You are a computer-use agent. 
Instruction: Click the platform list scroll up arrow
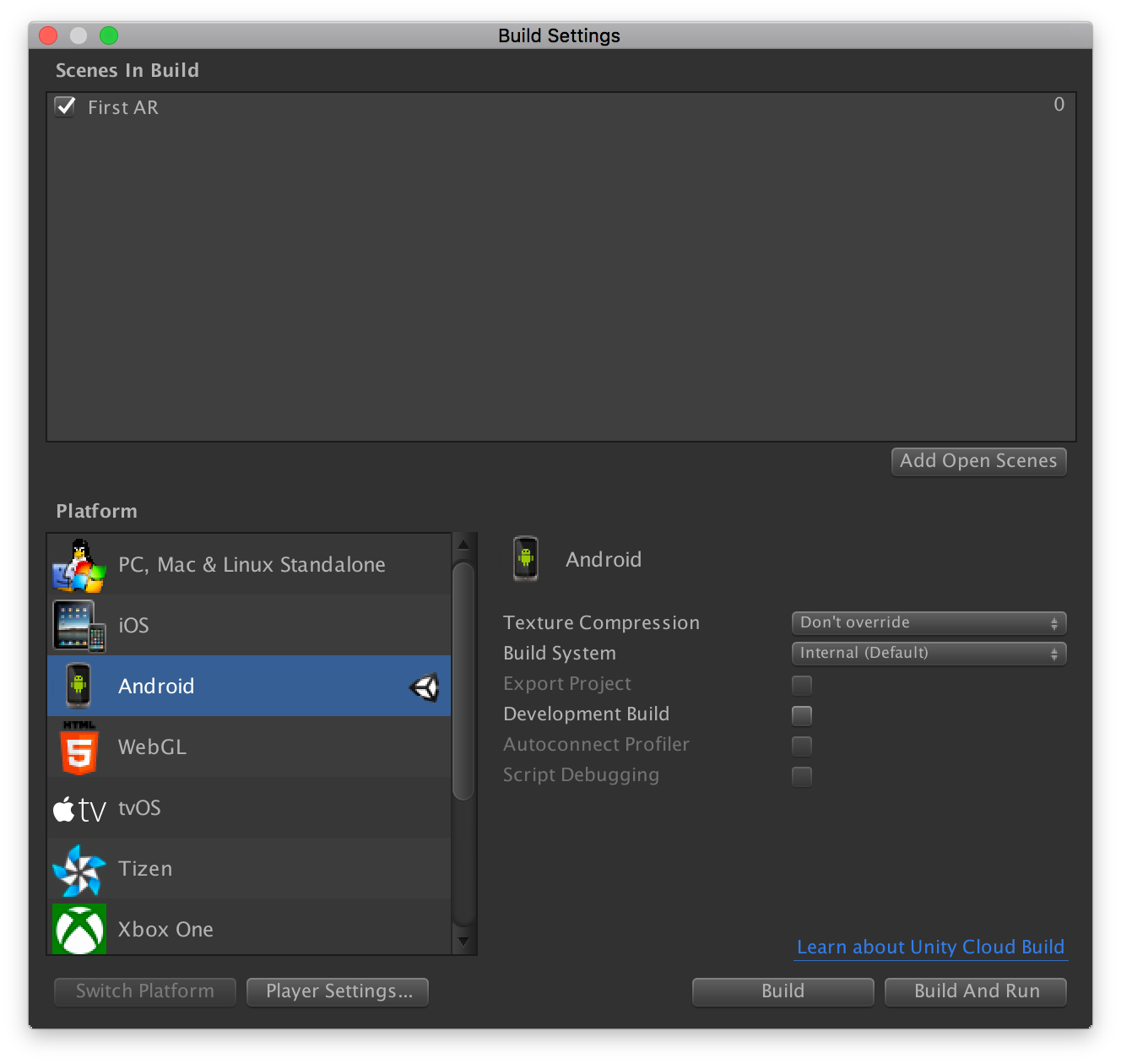tap(463, 545)
